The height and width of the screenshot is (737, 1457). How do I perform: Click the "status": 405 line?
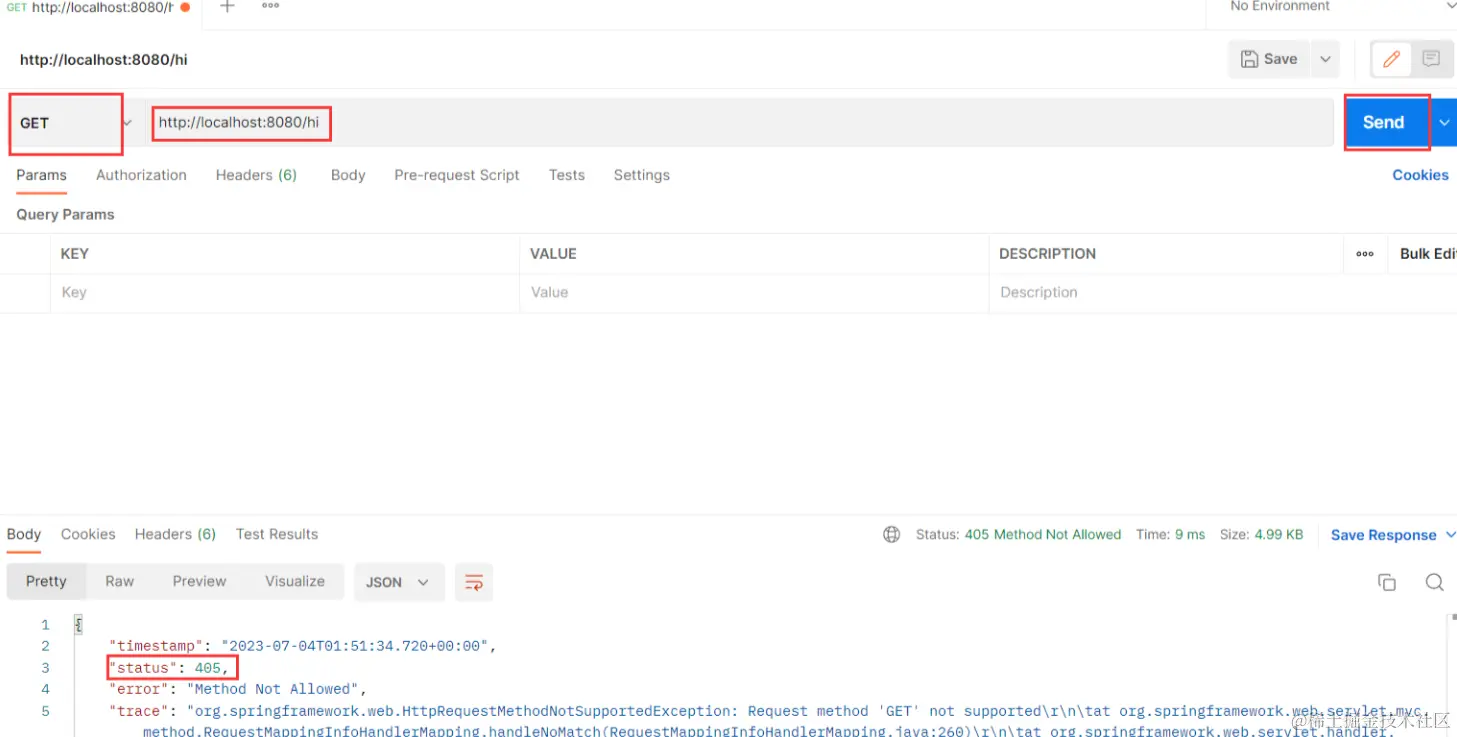[170, 668]
